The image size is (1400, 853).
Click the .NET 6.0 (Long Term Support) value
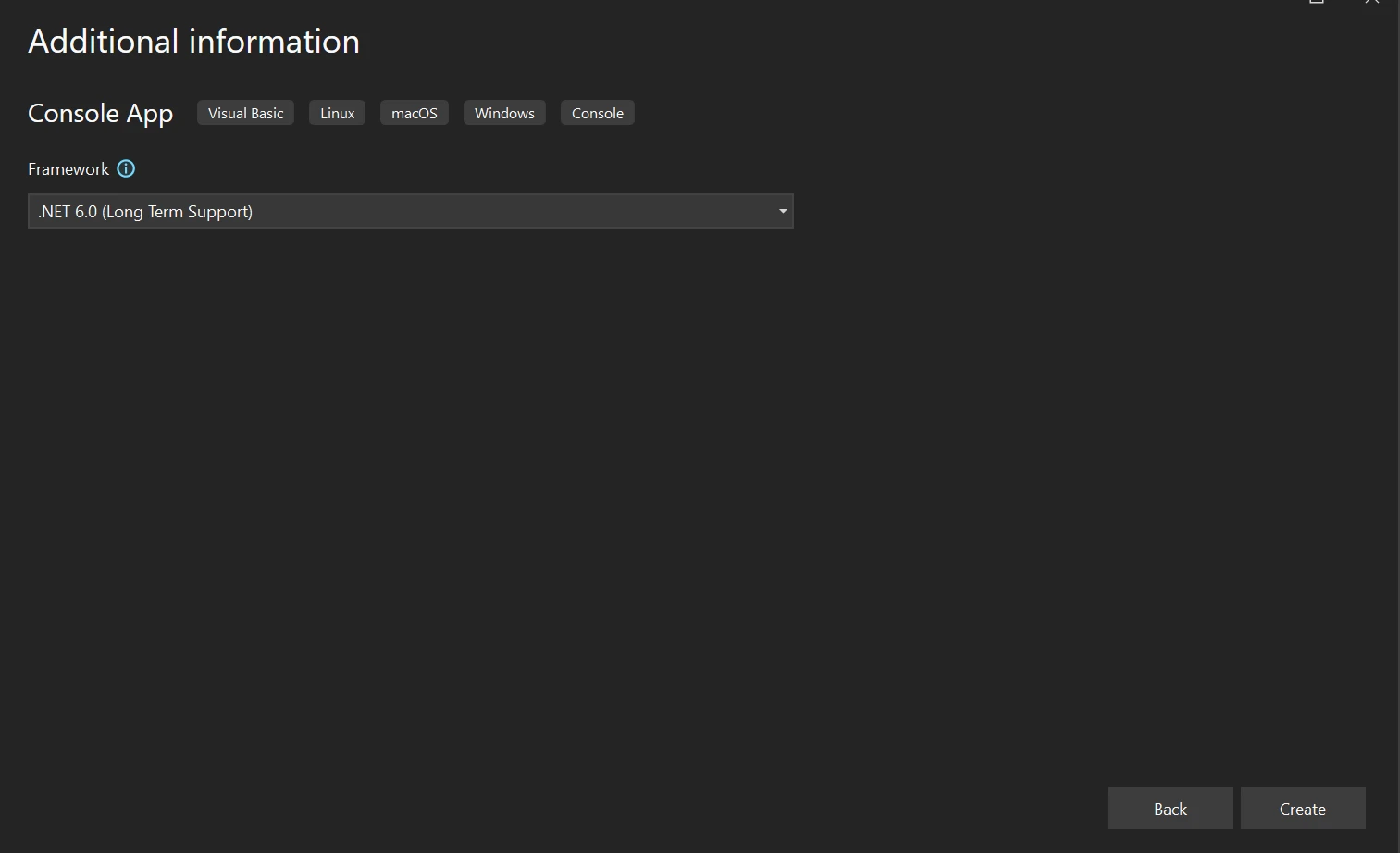[x=145, y=212]
